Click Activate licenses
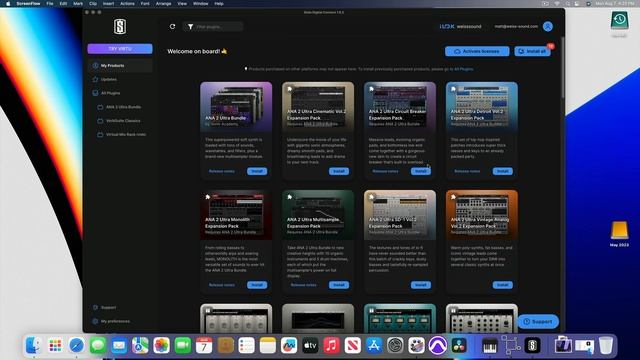 (x=477, y=51)
